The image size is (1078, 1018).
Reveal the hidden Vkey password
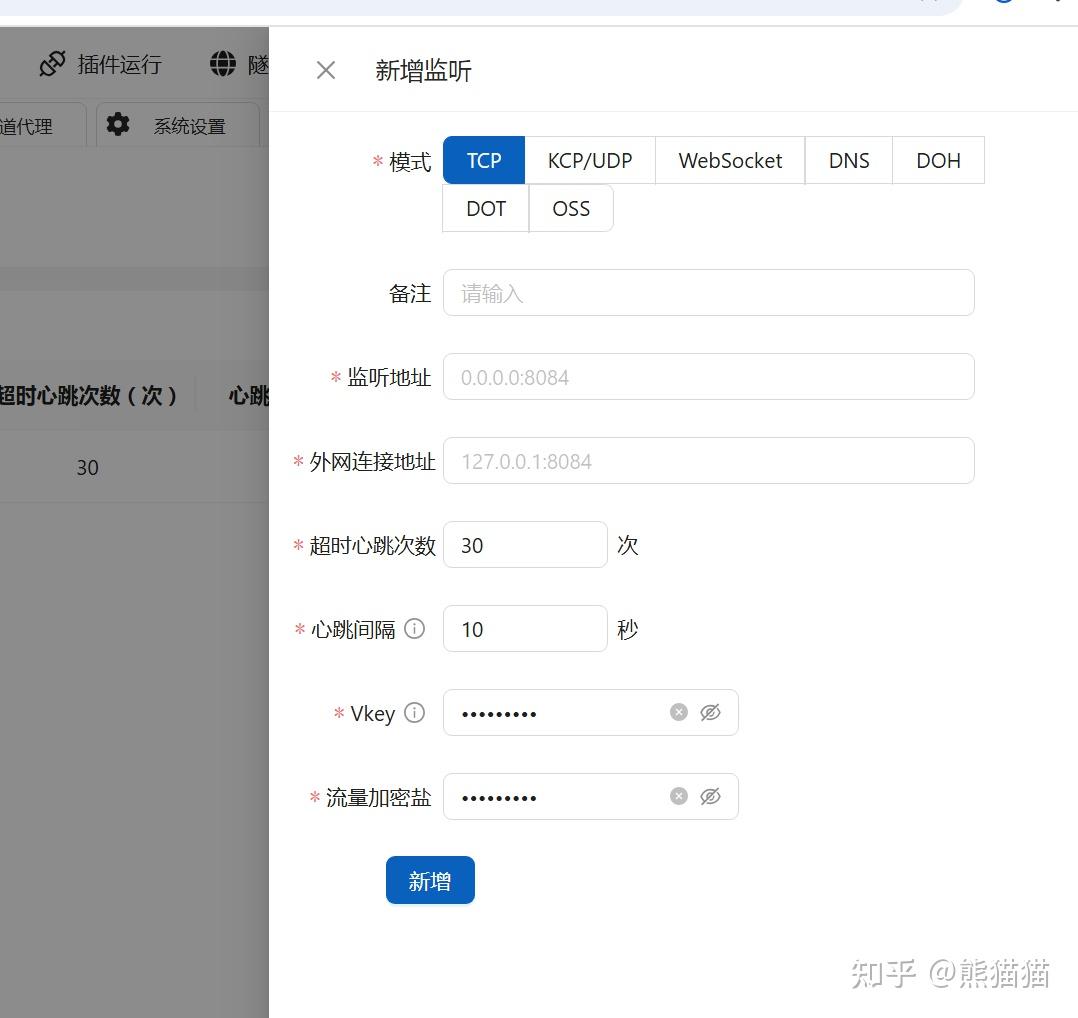(x=711, y=712)
